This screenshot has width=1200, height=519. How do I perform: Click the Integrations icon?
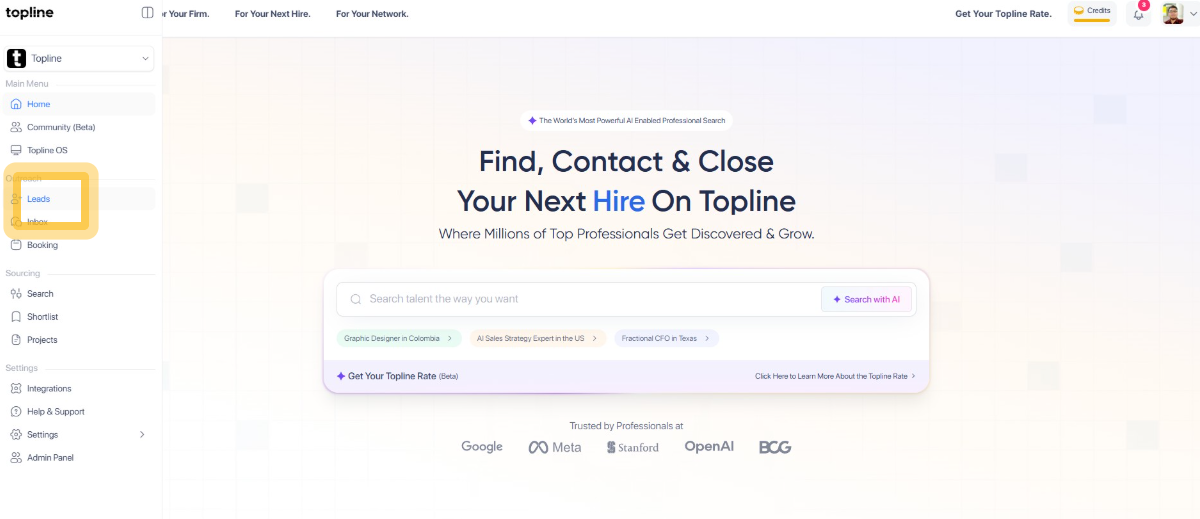point(16,389)
